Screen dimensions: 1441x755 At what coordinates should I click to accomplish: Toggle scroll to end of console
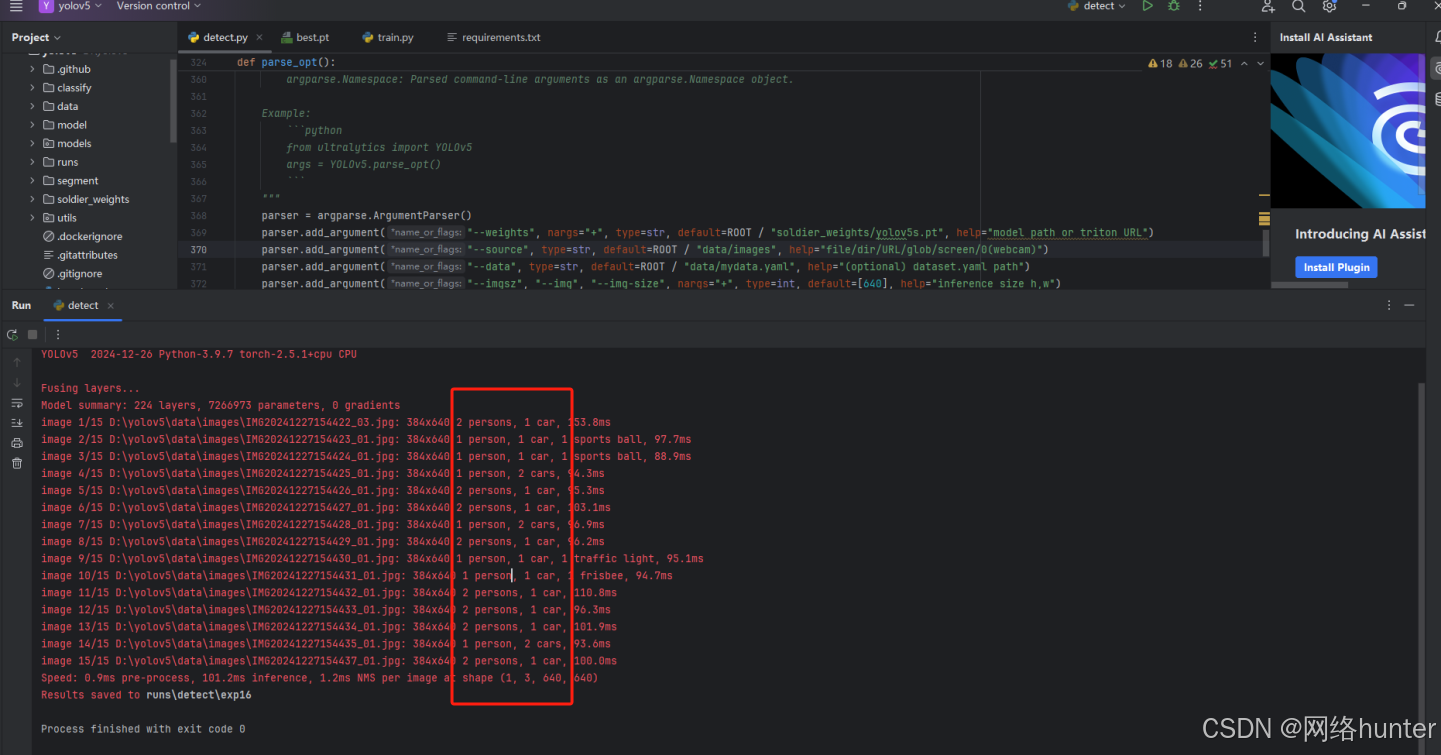pos(17,423)
